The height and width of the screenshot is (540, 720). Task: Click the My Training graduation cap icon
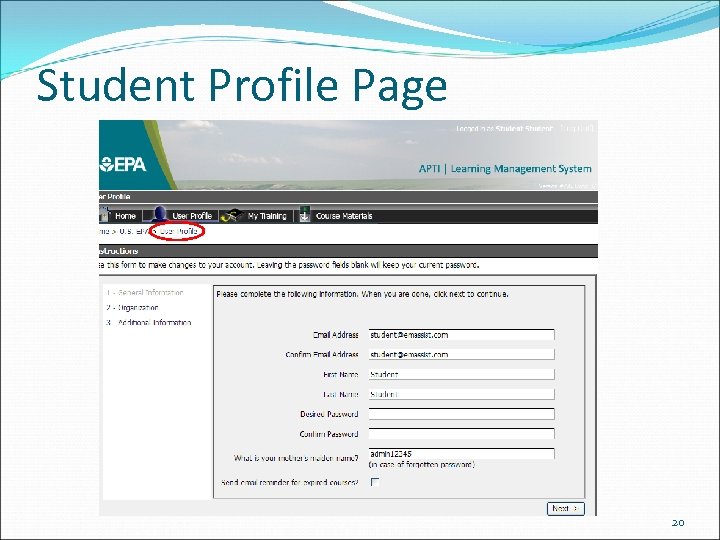point(232,215)
